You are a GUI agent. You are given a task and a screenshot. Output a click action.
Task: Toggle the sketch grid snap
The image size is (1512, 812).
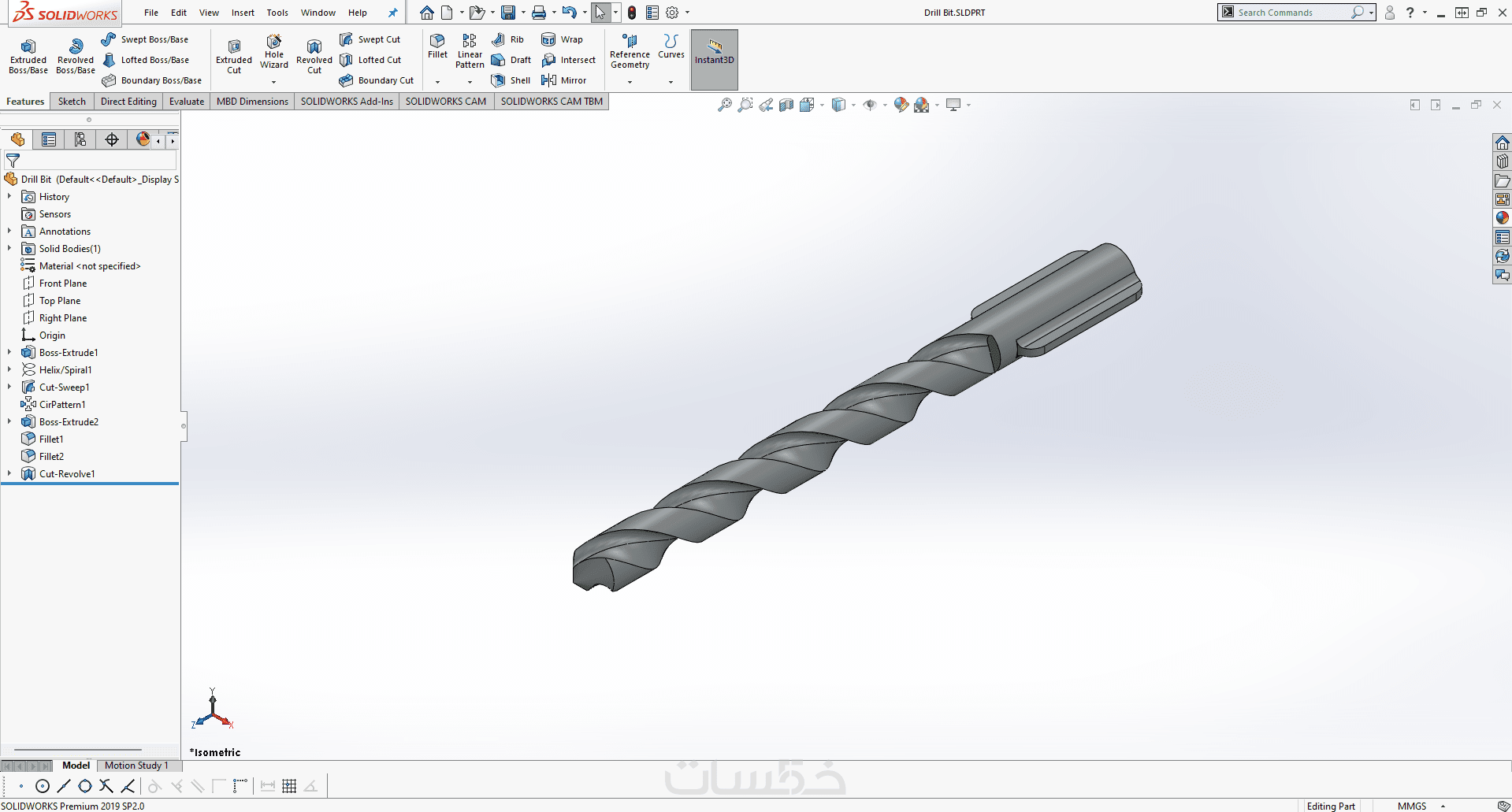pyautogui.click(x=289, y=786)
